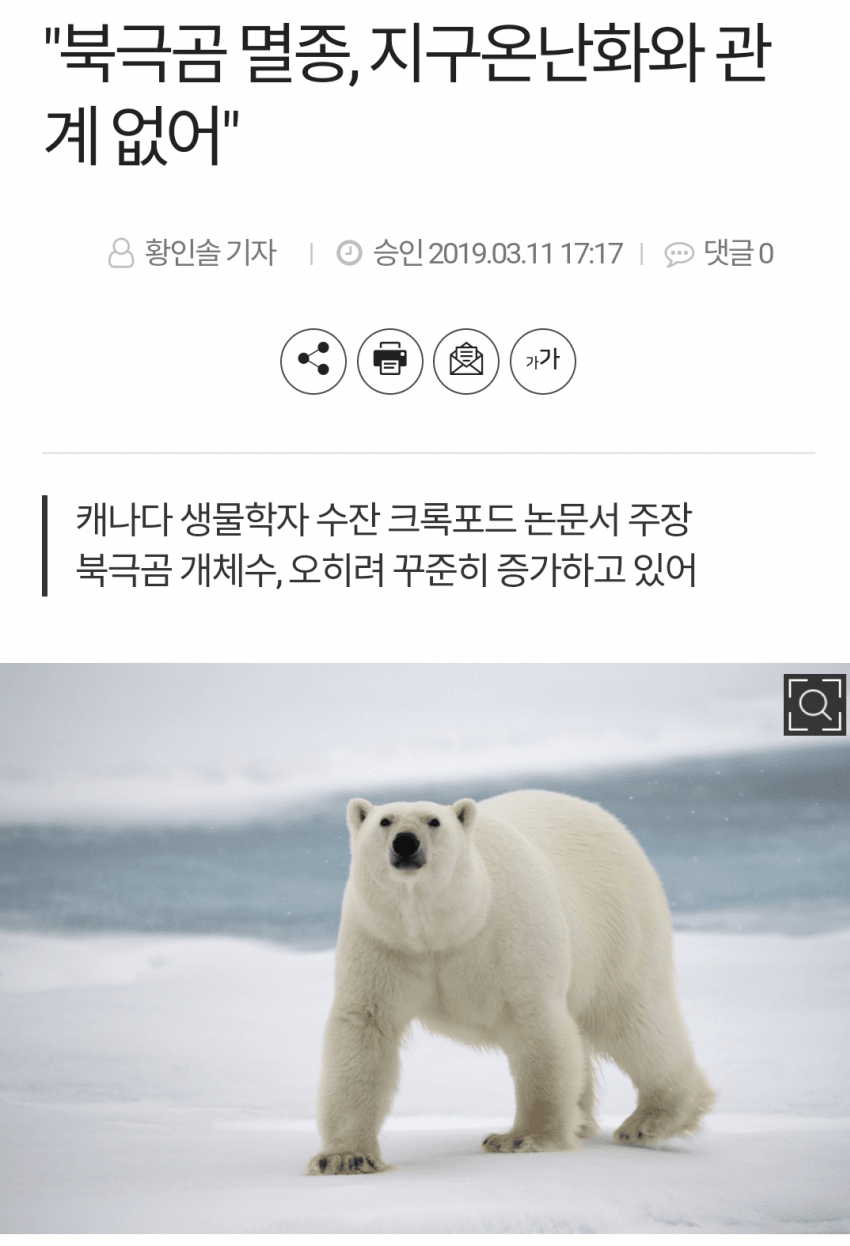The height and width of the screenshot is (1246, 850).
Task: Send article via the email envelope icon
Action: tap(466, 360)
